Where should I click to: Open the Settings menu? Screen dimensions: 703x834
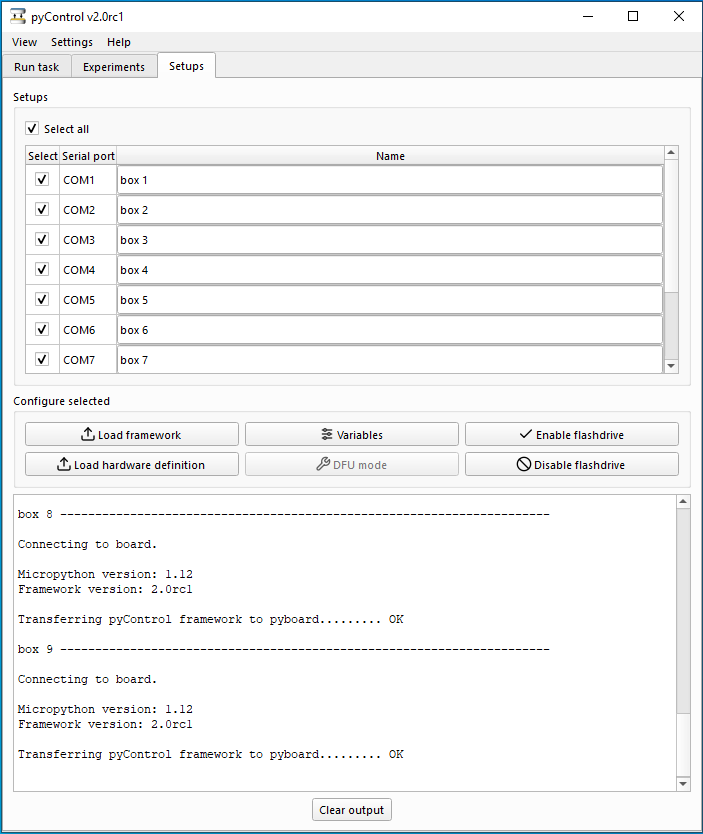point(72,42)
